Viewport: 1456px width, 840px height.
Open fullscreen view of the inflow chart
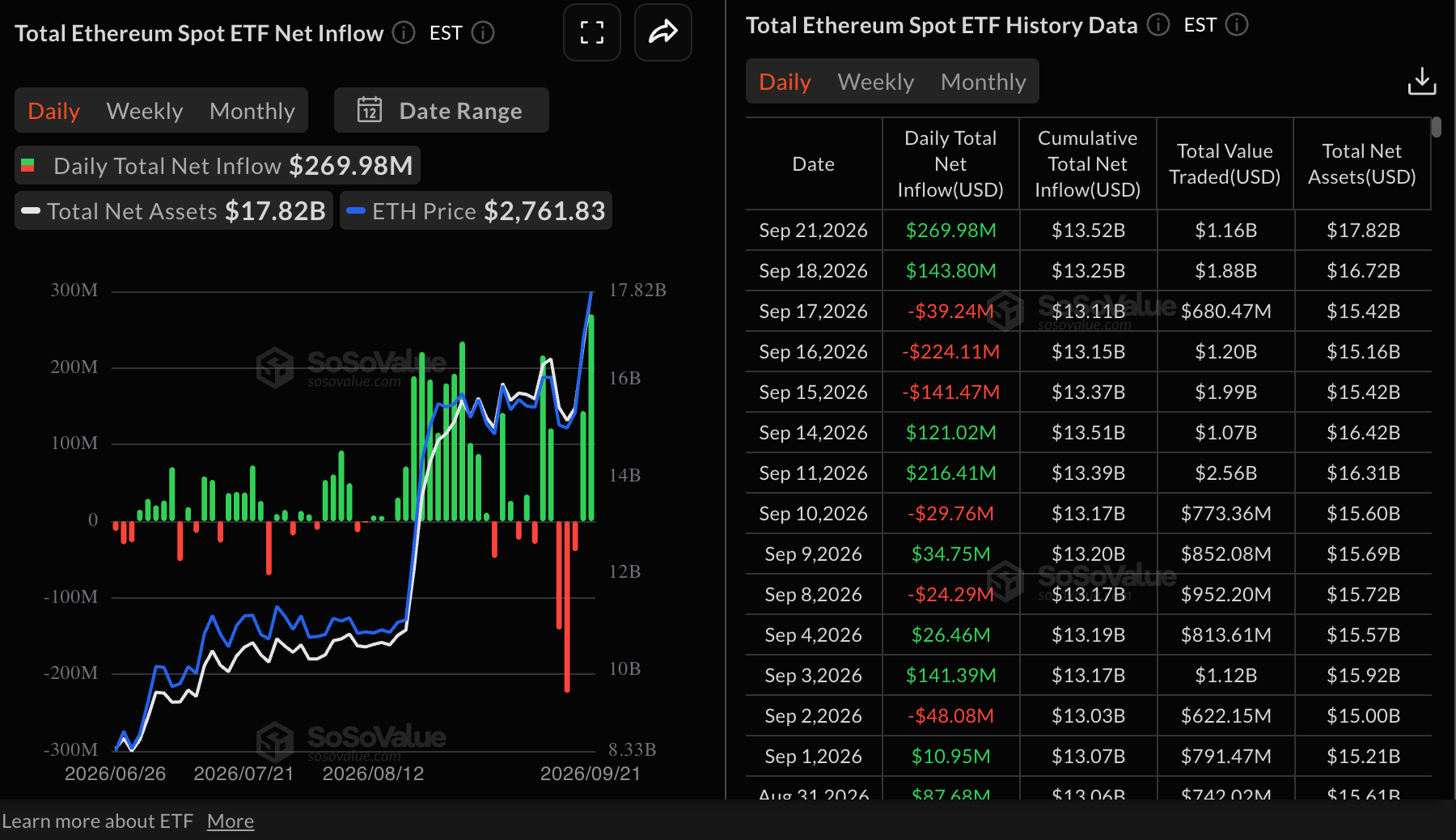pyautogui.click(x=592, y=32)
